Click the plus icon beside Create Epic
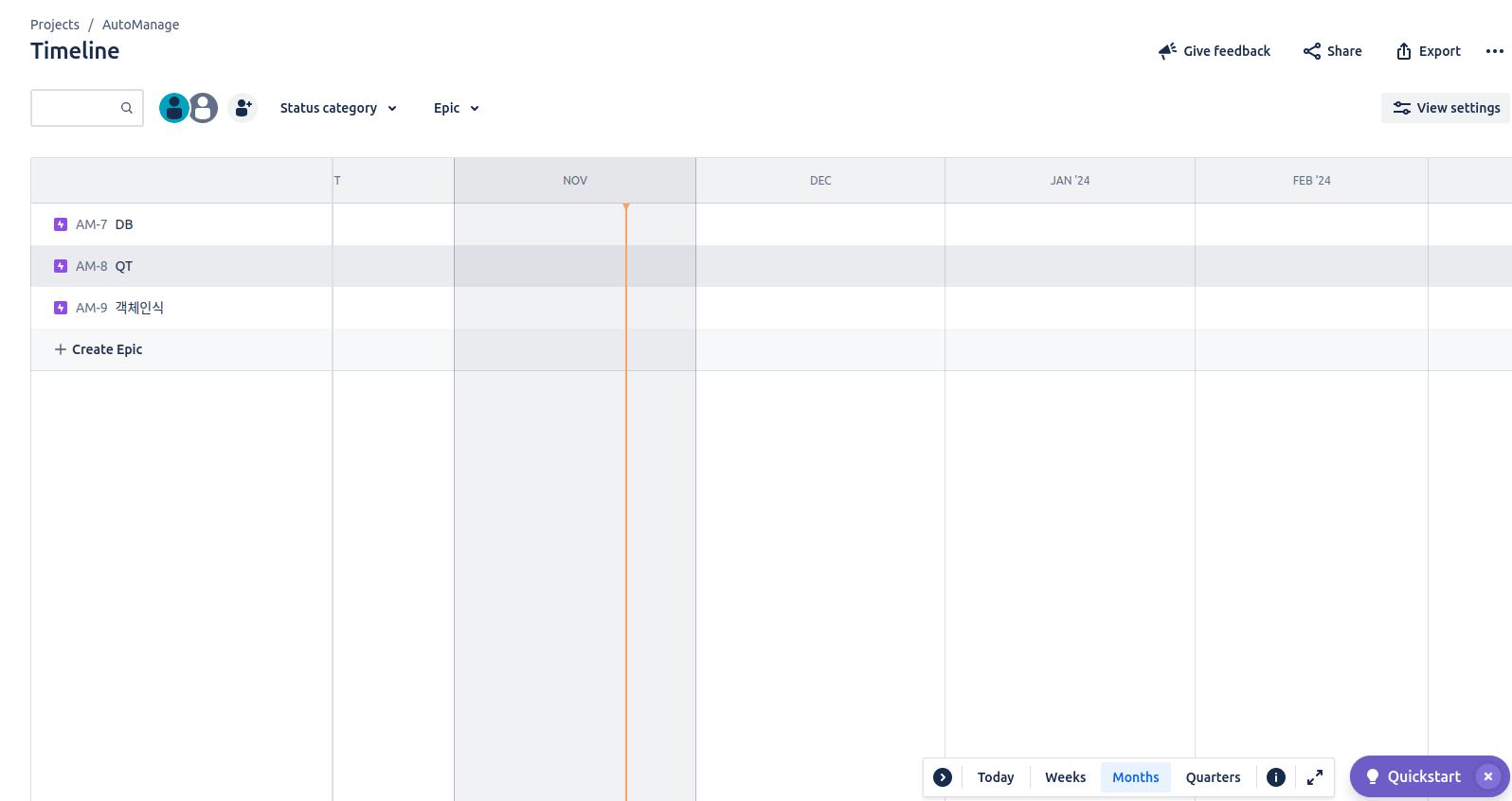 point(61,349)
